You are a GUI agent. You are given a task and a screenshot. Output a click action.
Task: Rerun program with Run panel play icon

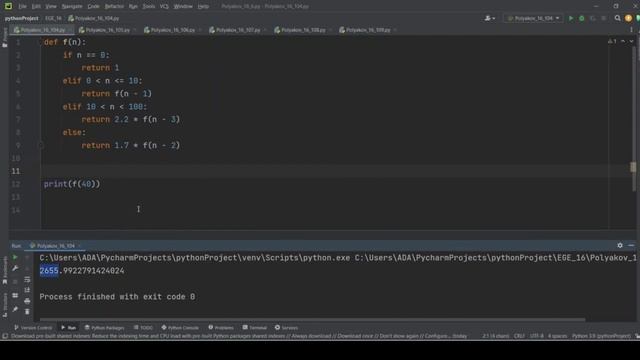pyautogui.click(x=15, y=258)
